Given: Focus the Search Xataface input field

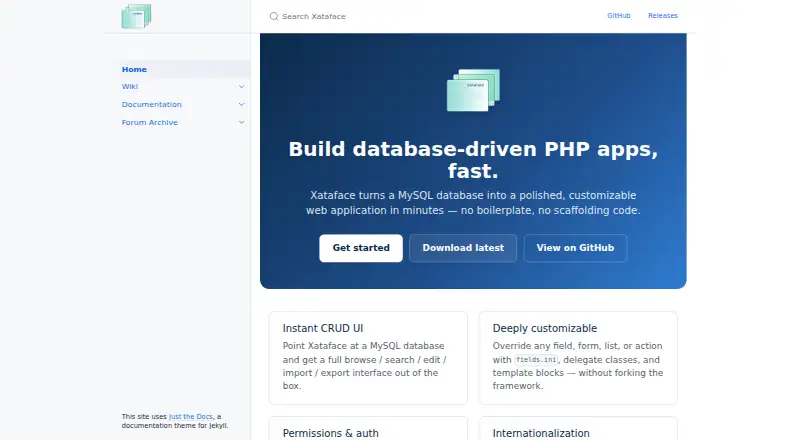Looking at the screenshot, I should 429,16.
